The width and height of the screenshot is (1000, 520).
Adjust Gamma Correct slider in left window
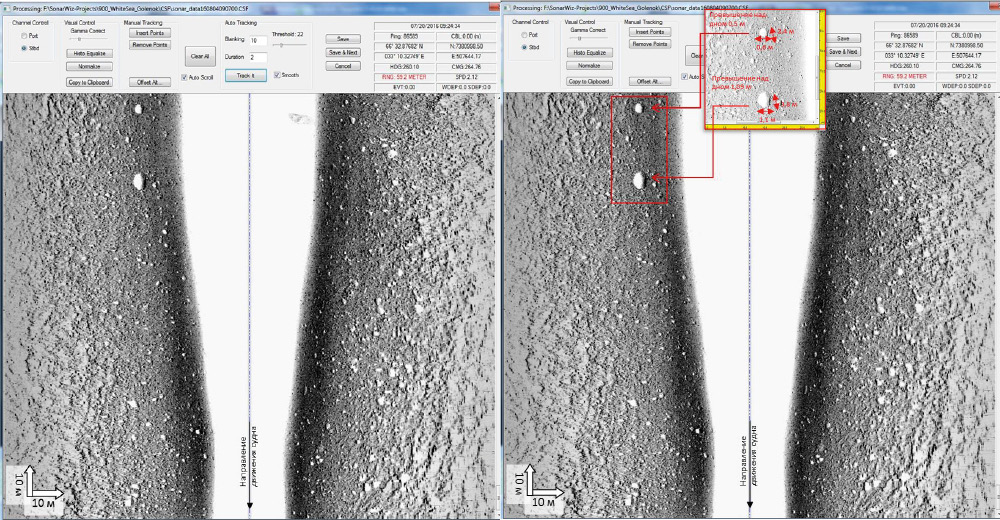click(x=87, y=39)
